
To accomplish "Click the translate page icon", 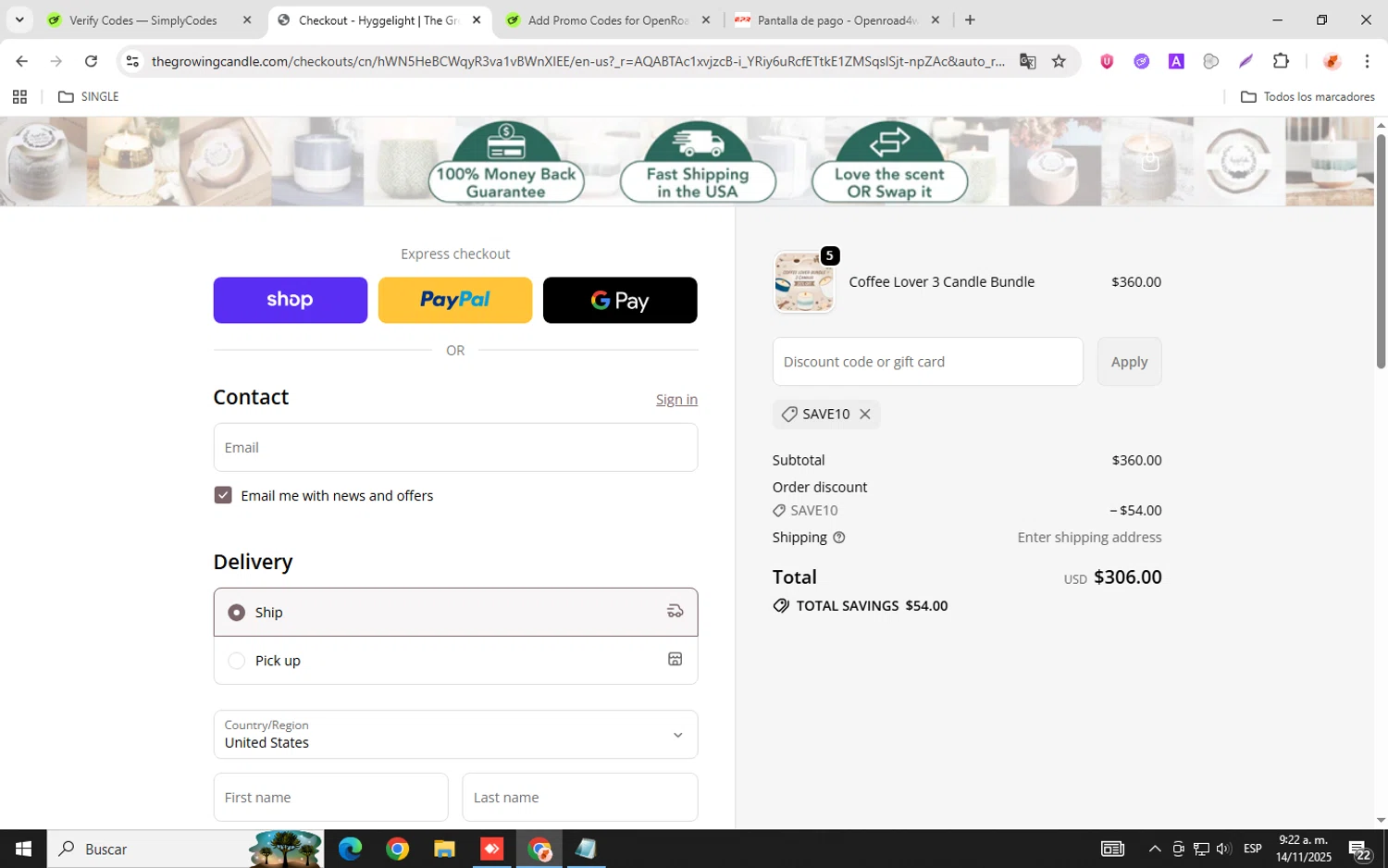I will click(x=1027, y=61).
